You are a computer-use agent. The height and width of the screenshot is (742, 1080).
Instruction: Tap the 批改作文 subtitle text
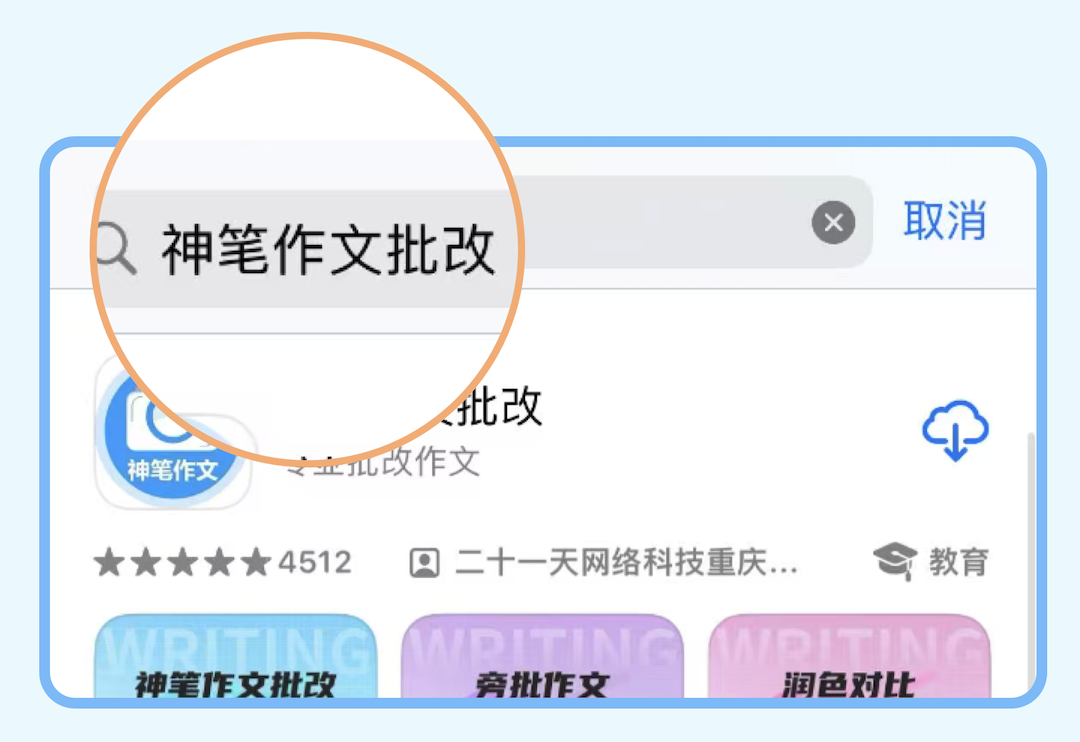(x=411, y=462)
